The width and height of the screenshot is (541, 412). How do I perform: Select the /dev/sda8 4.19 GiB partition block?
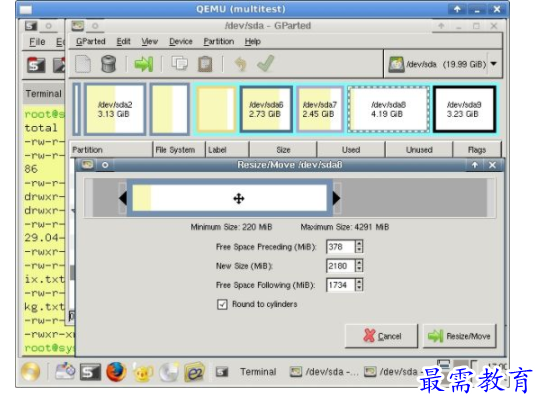click(x=388, y=109)
